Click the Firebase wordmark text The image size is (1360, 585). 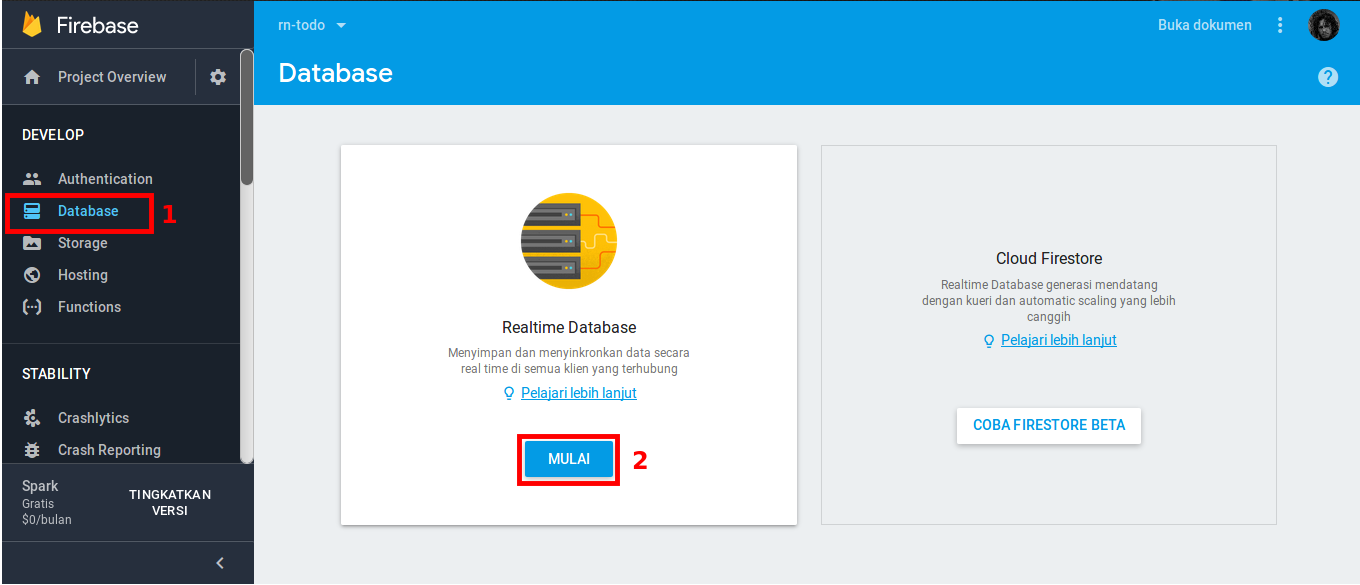point(97,25)
